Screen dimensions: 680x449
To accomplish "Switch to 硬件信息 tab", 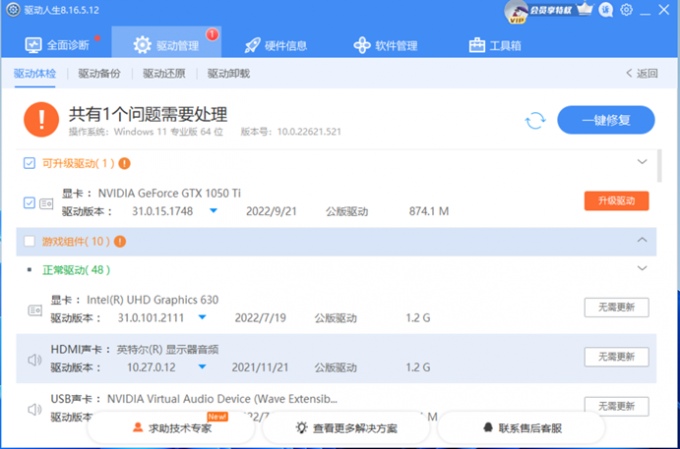I will point(276,45).
